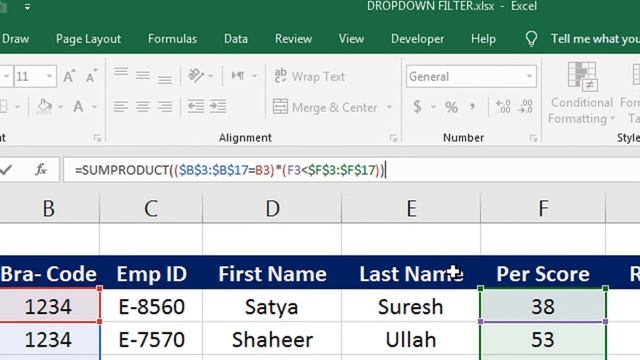
Task: Increase decimal places
Action: tap(503, 107)
